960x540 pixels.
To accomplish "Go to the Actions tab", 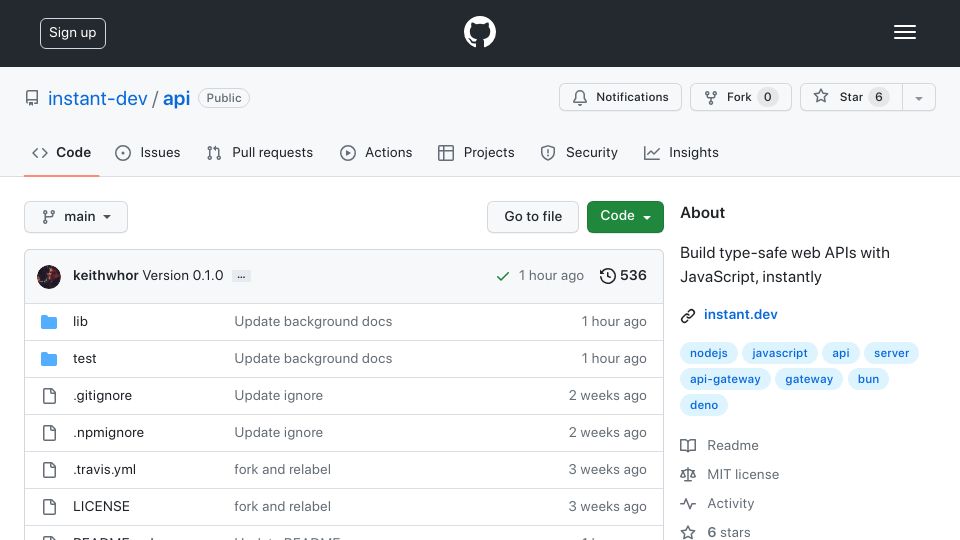I will coord(376,152).
